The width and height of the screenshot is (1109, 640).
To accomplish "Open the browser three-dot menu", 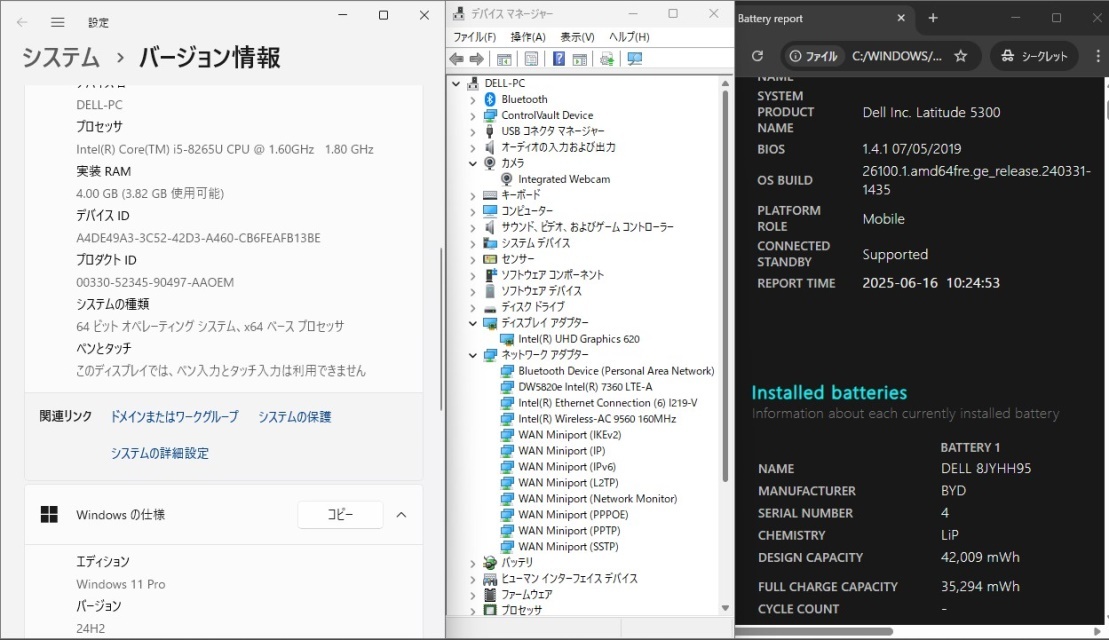I will pos(1098,56).
